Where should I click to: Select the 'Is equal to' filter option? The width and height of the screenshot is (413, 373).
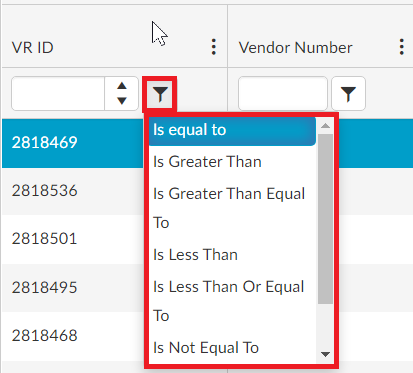pyautogui.click(x=232, y=130)
